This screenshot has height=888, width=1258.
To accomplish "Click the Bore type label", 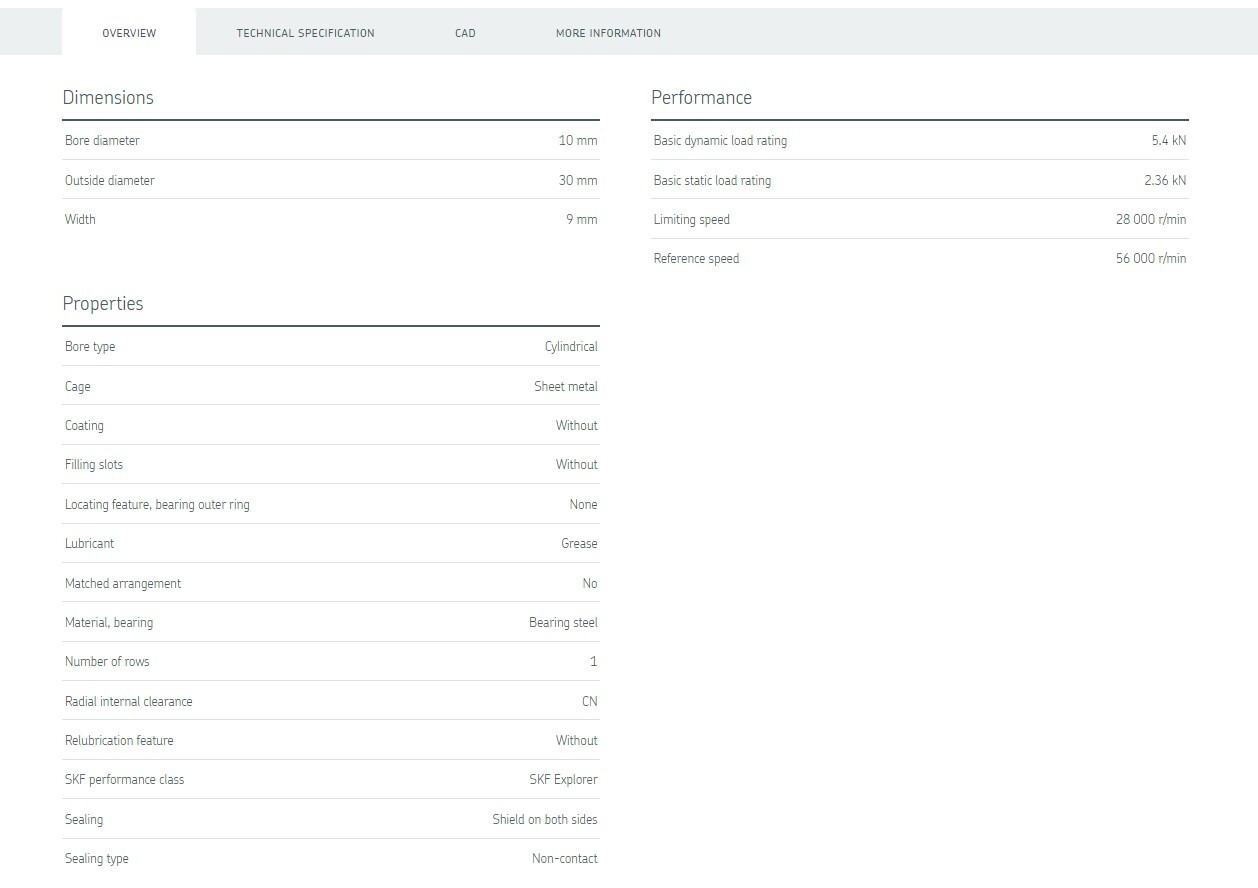I will tap(90, 346).
